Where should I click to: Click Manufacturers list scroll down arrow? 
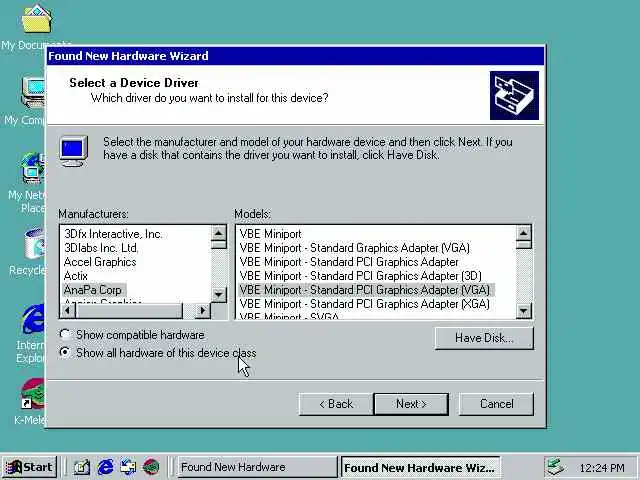pyautogui.click(x=219, y=295)
